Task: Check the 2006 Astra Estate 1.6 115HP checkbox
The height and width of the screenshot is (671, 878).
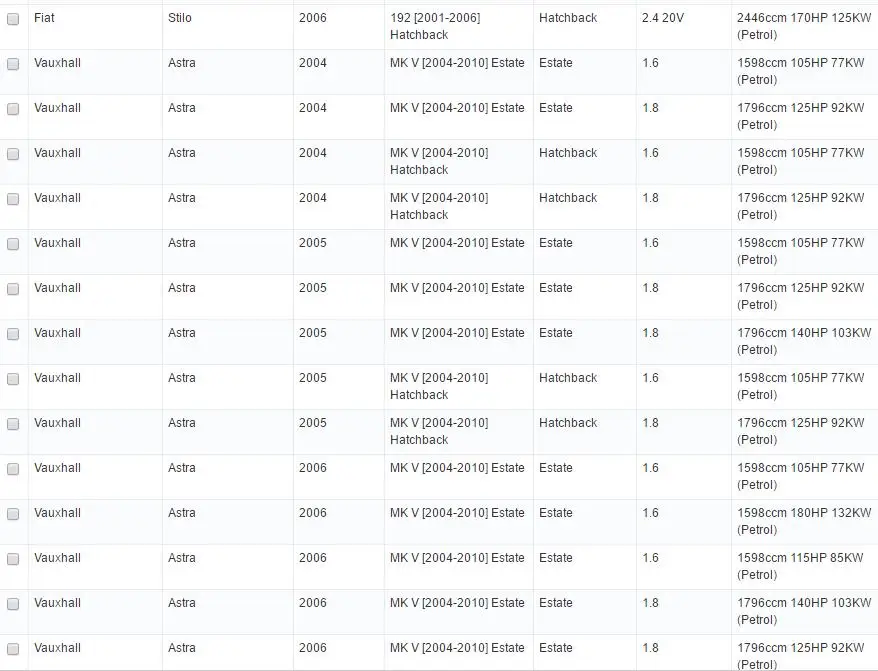Action: 13,559
